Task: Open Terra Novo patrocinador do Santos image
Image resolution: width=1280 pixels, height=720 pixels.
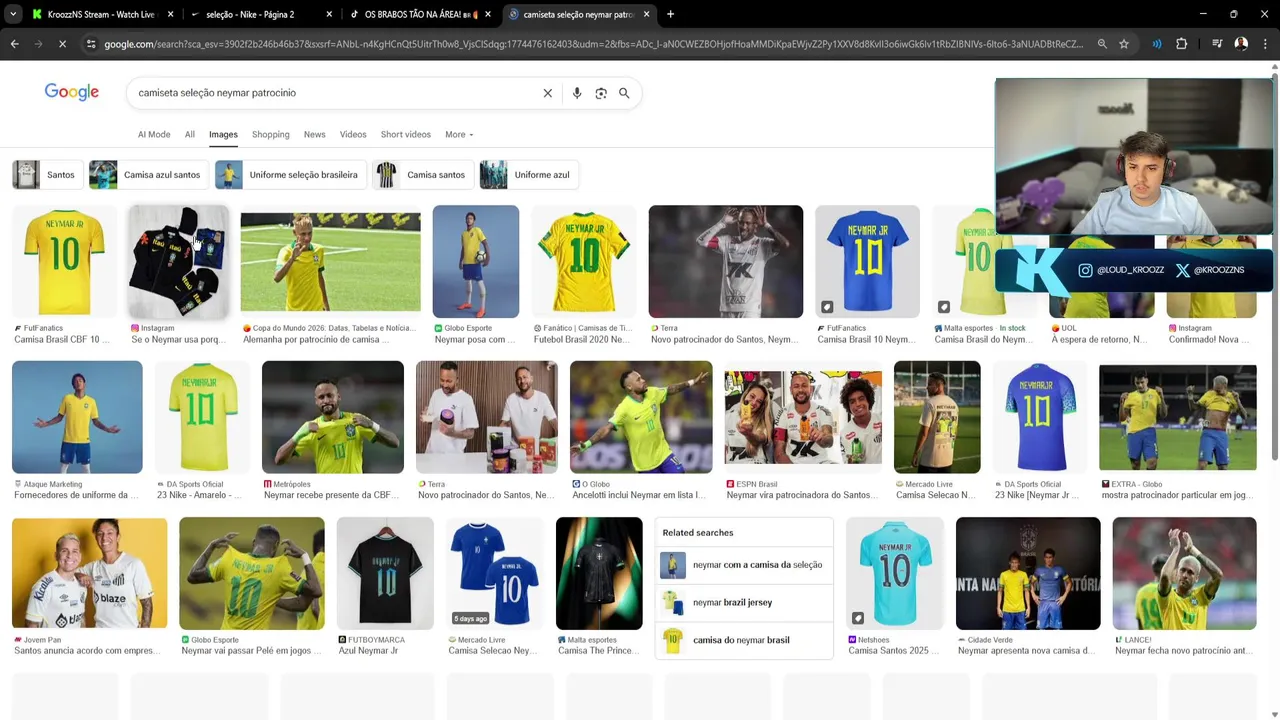Action: [726, 261]
